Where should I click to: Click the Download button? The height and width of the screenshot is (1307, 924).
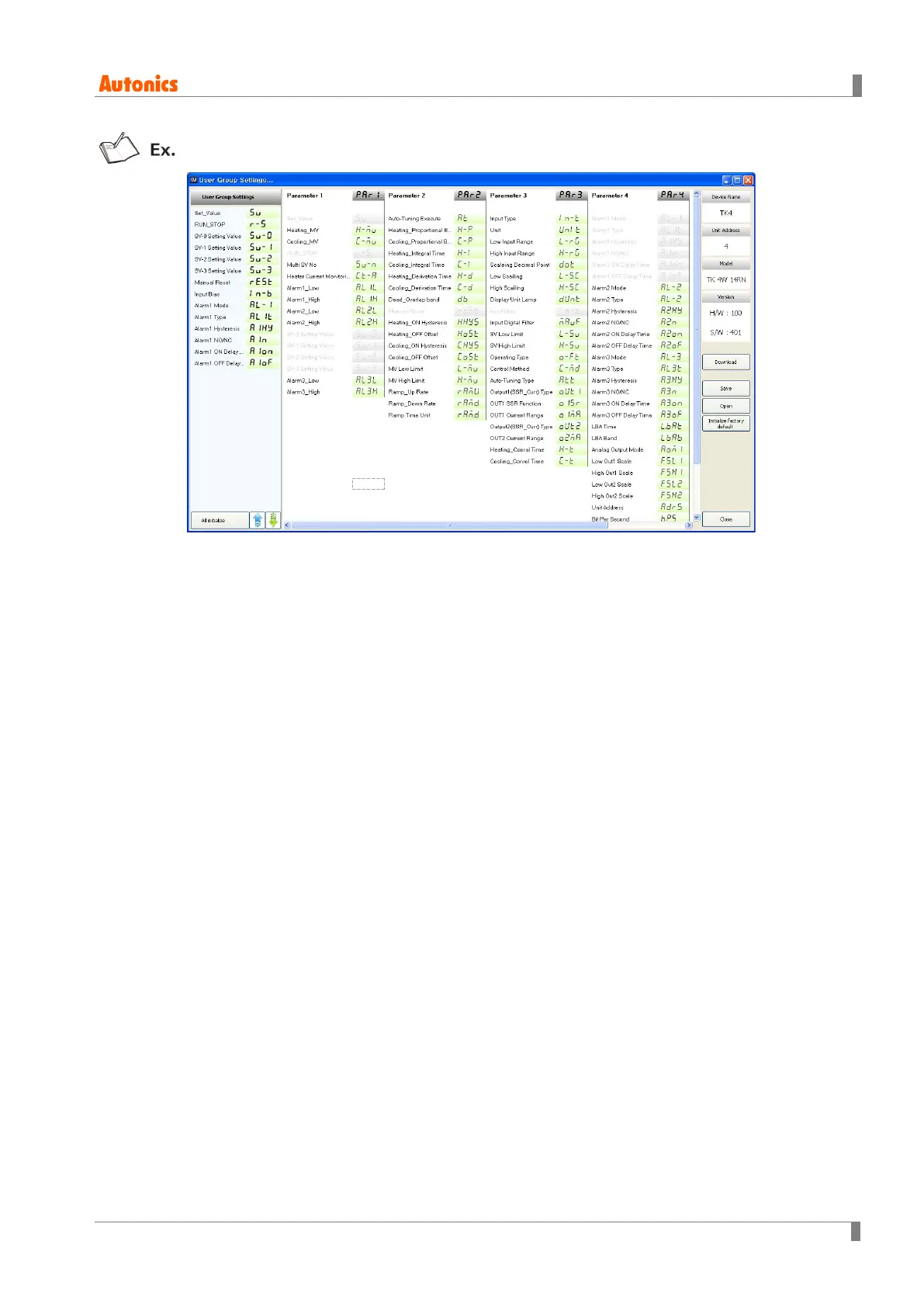click(725, 362)
